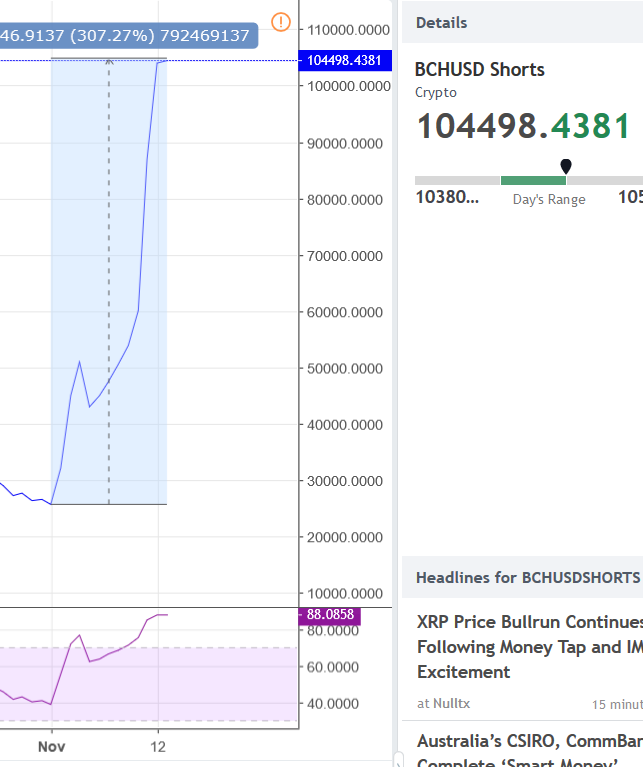Screen dimensions: 643x767
Task: Click the Crypto category label
Action: 436,92
